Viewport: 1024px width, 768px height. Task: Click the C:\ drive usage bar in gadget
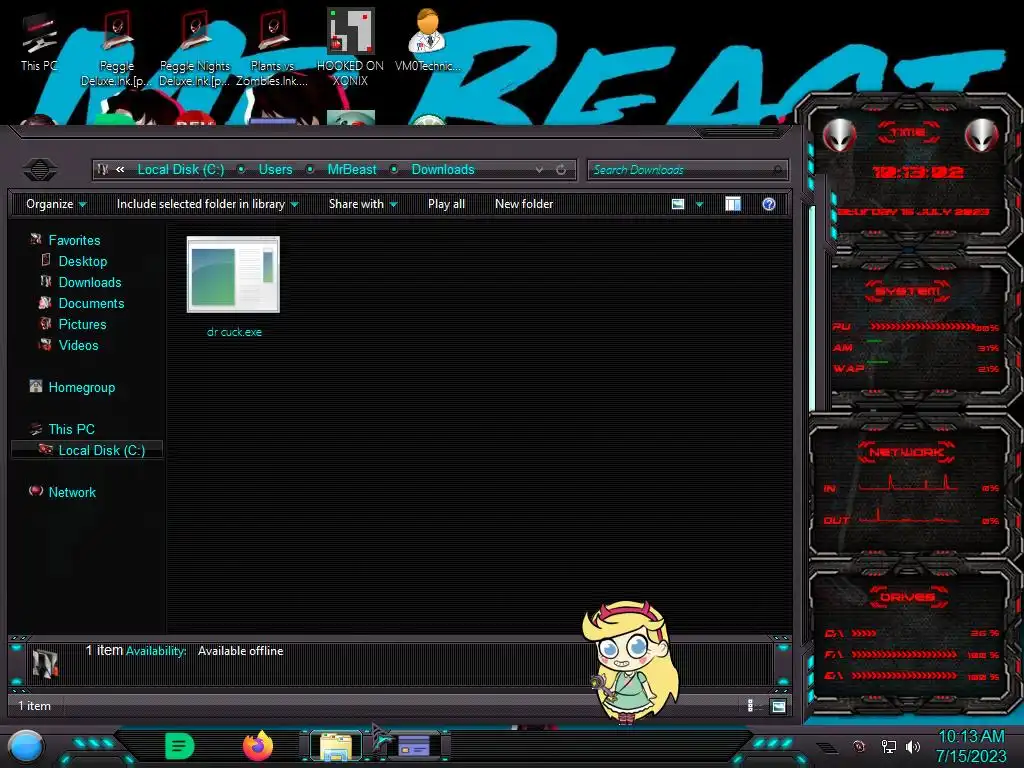[x=865, y=633]
